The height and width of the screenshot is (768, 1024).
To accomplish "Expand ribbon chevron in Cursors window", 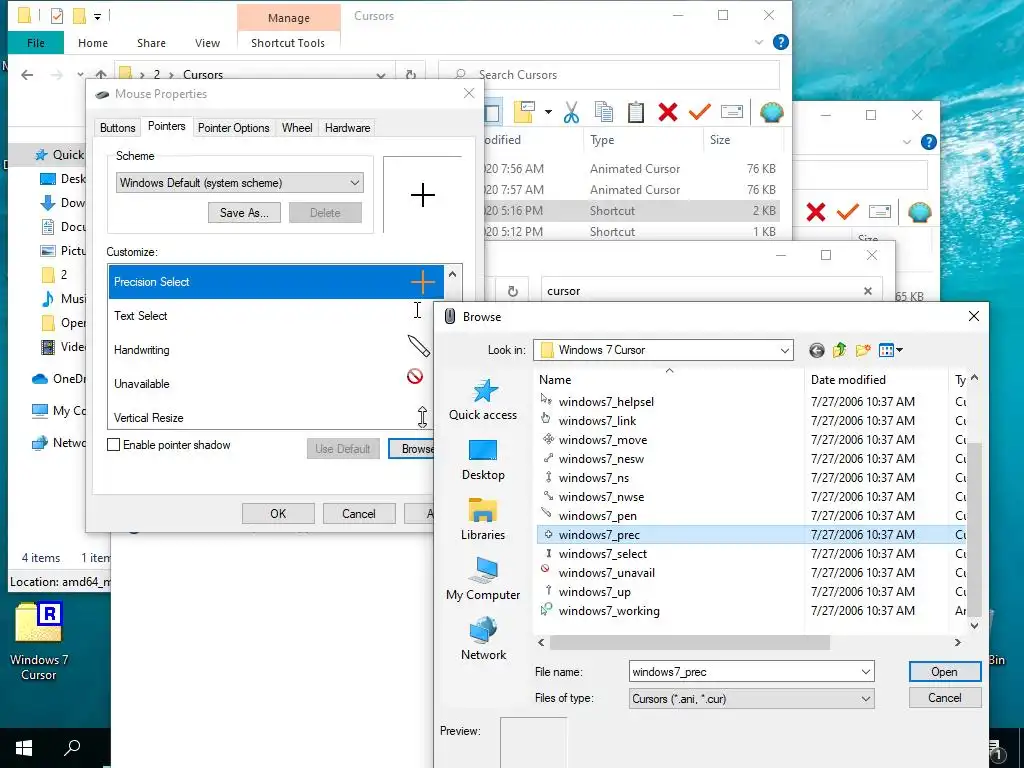I will tap(759, 42).
